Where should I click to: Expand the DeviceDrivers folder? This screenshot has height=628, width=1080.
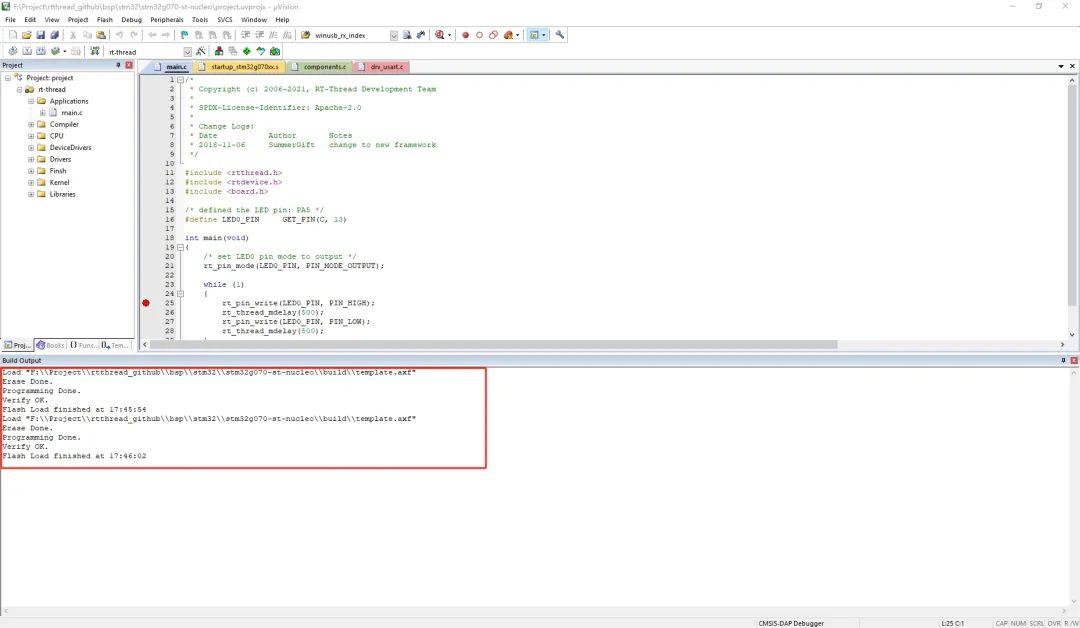(31, 147)
